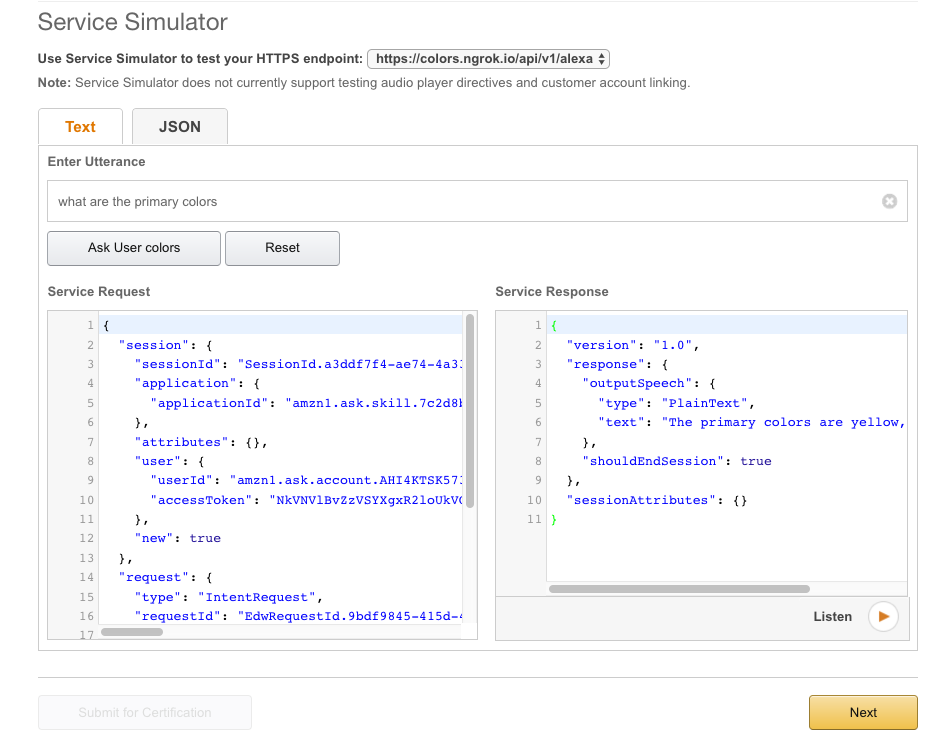Click the Next button
The width and height of the screenshot is (941, 746).
(x=863, y=712)
